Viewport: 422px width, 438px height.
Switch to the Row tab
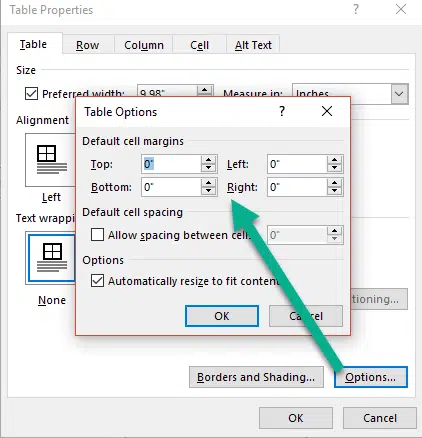pos(87,45)
